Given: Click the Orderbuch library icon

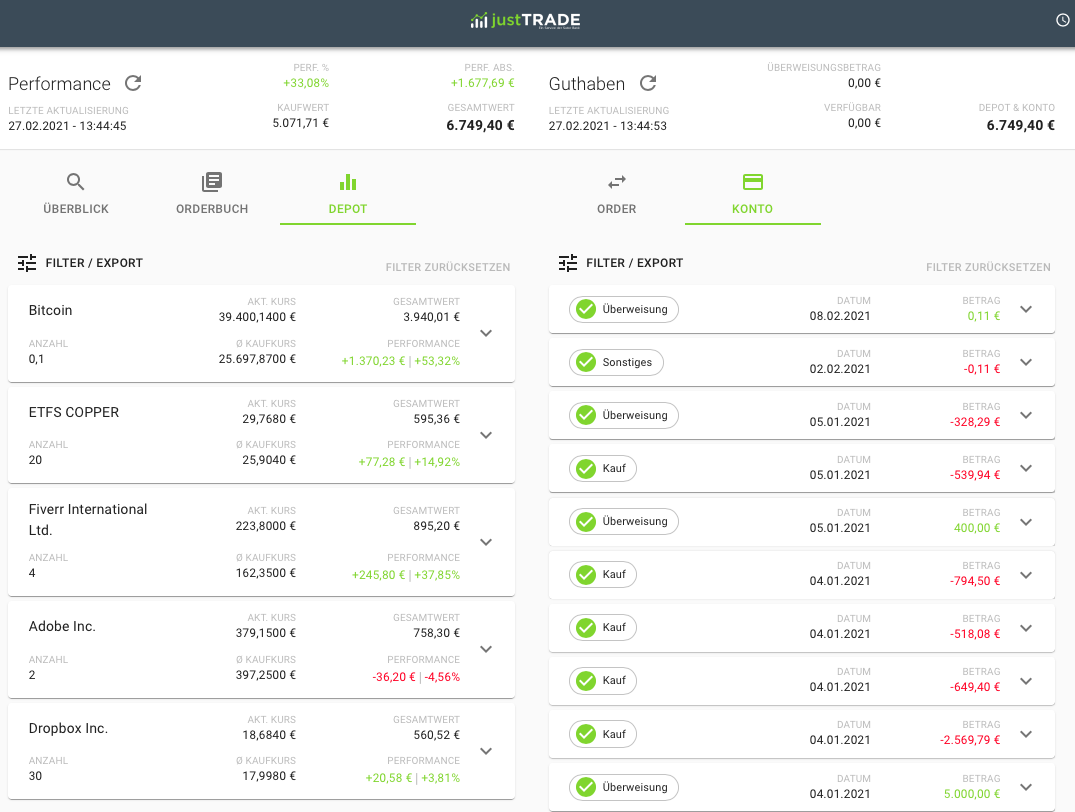Looking at the screenshot, I should pos(212,182).
